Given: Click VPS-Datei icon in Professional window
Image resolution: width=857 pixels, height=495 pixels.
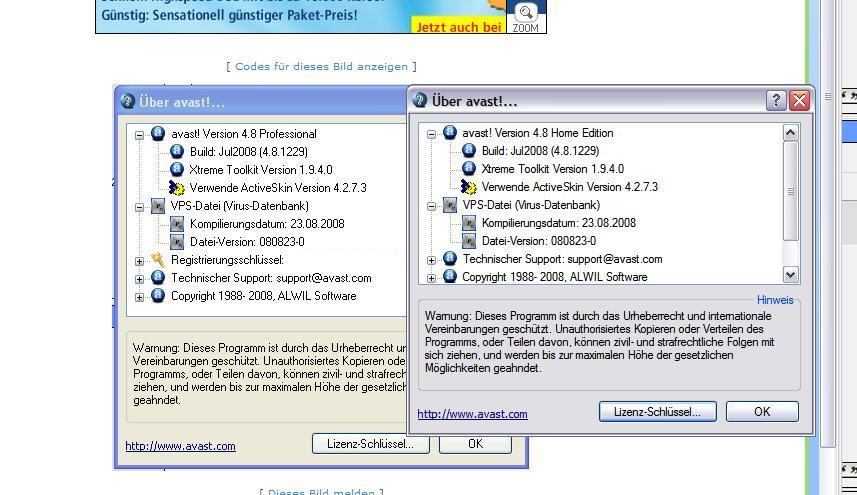Looking at the screenshot, I should click(158, 205).
